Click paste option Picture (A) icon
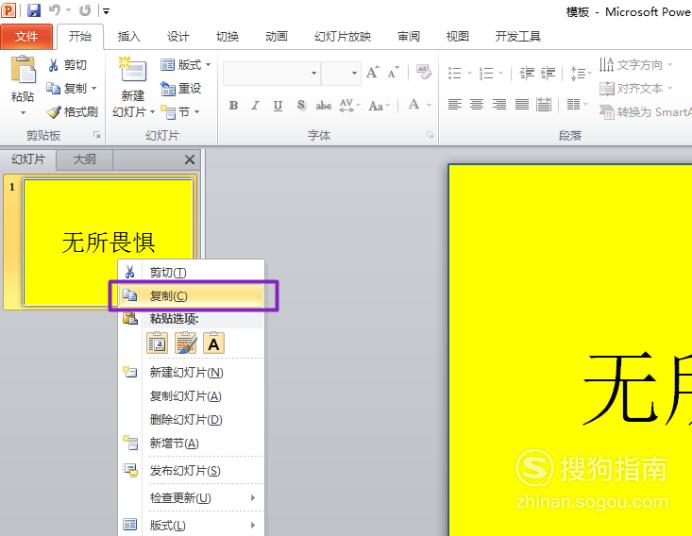 [214, 344]
